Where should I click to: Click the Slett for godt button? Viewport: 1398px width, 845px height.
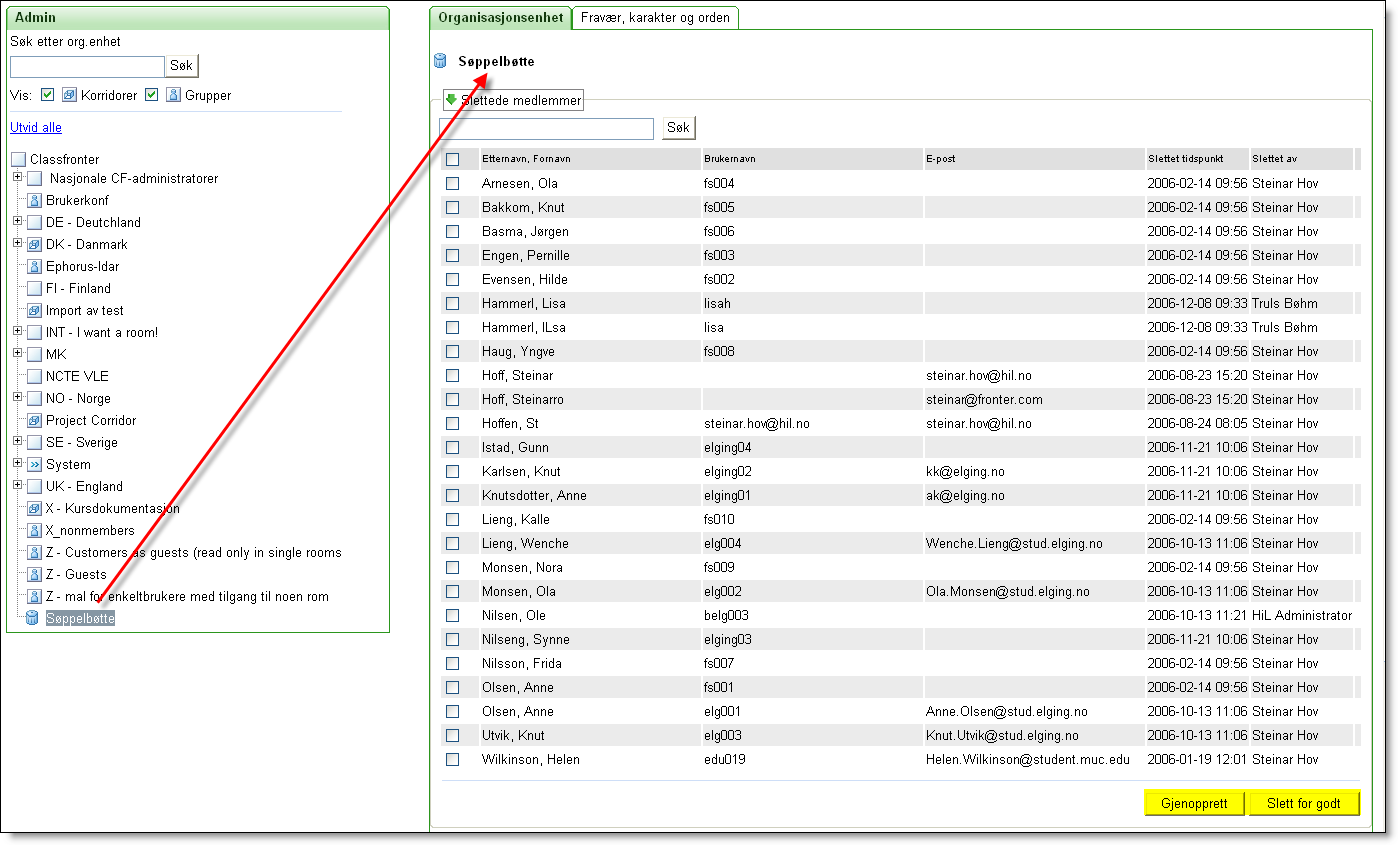(x=1304, y=804)
